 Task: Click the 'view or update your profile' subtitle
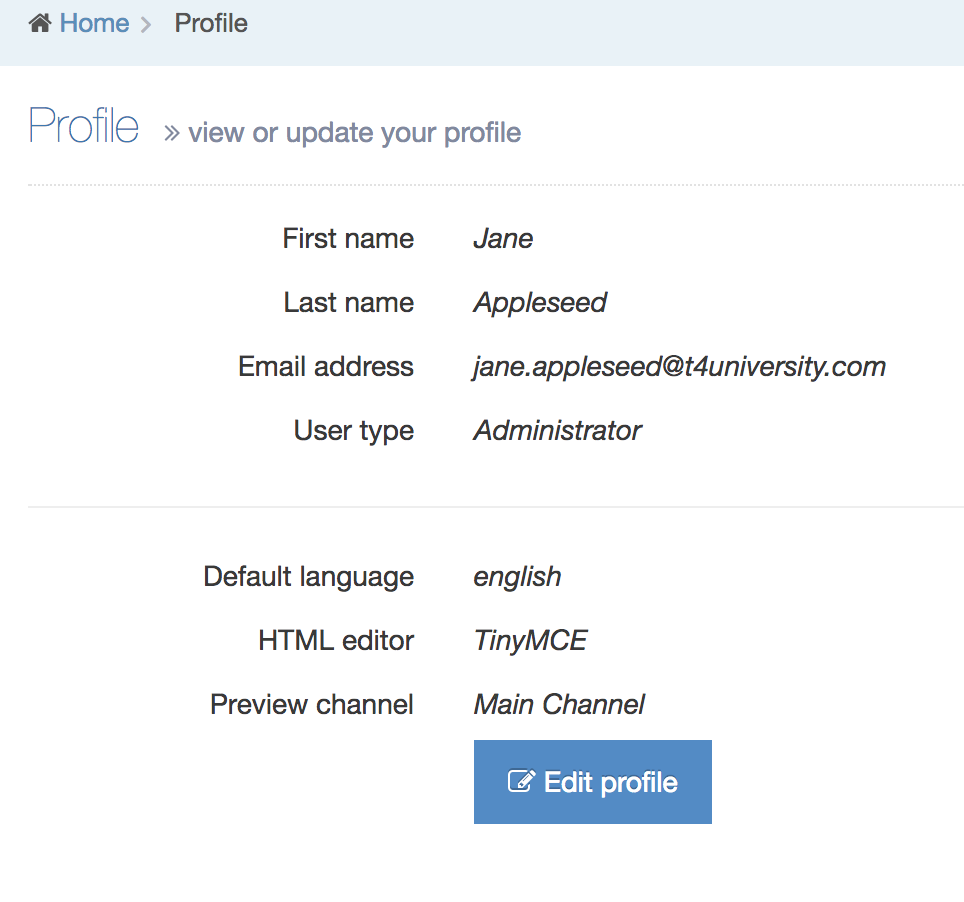pyautogui.click(x=354, y=133)
